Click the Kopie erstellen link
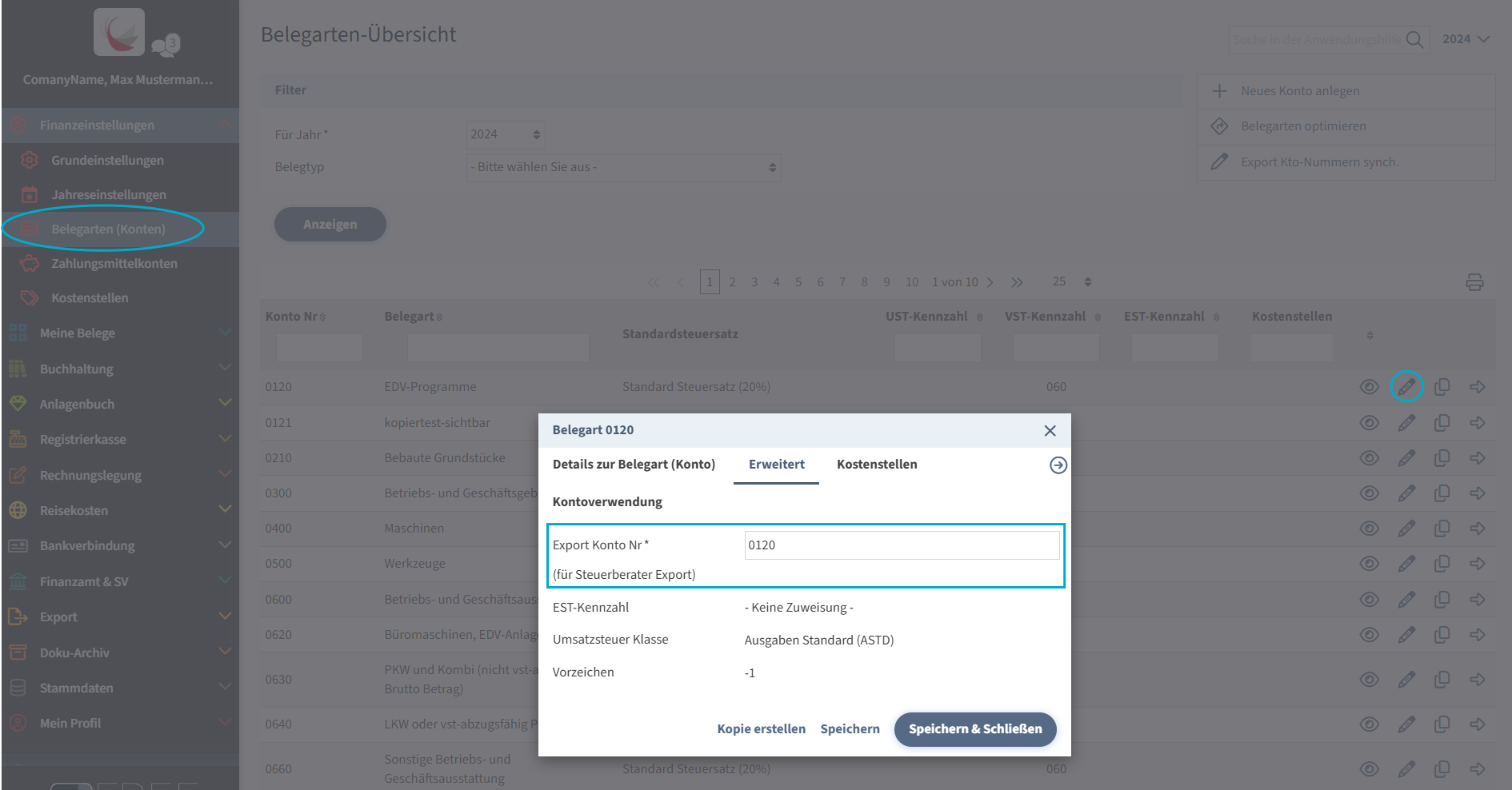1512x790 pixels. coord(761,729)
